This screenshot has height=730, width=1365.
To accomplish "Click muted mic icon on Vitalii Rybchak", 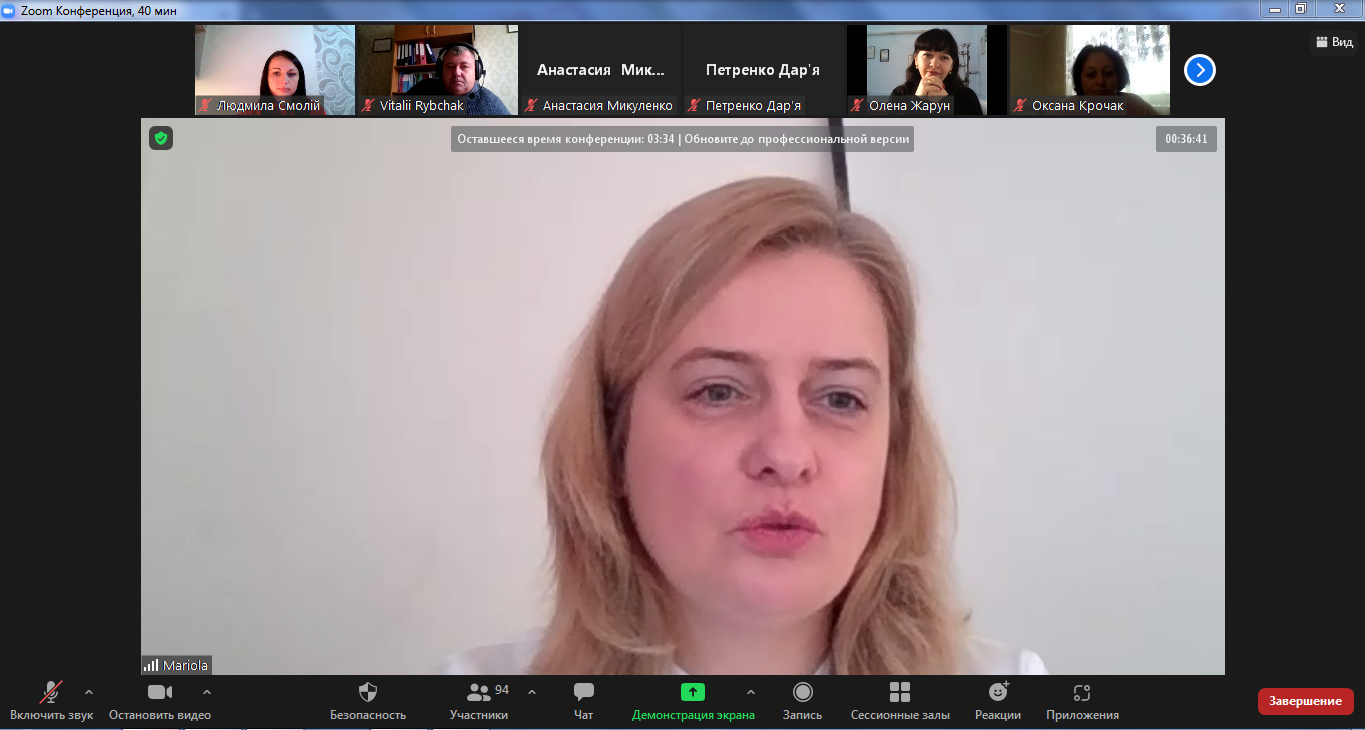I will pyautogui.click(x=369, y=105).
